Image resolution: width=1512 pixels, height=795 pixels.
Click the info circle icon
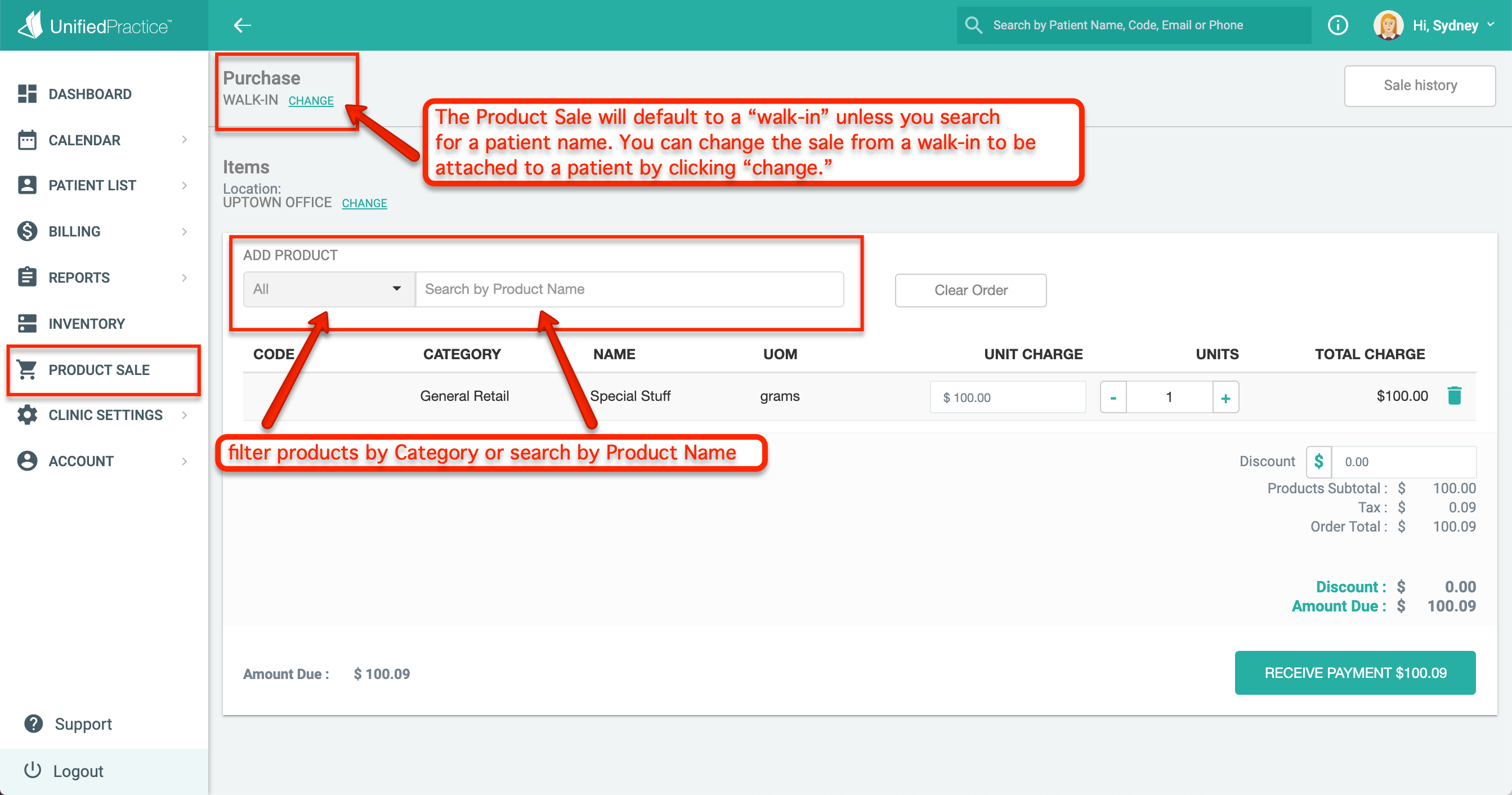tap(1337, 25)
